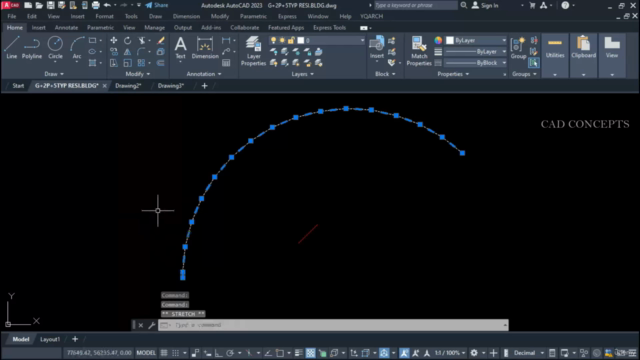Expand the Draw panel
Image resolution: width=640 pixels, height=360 pixels.
[x=54, y=74]
